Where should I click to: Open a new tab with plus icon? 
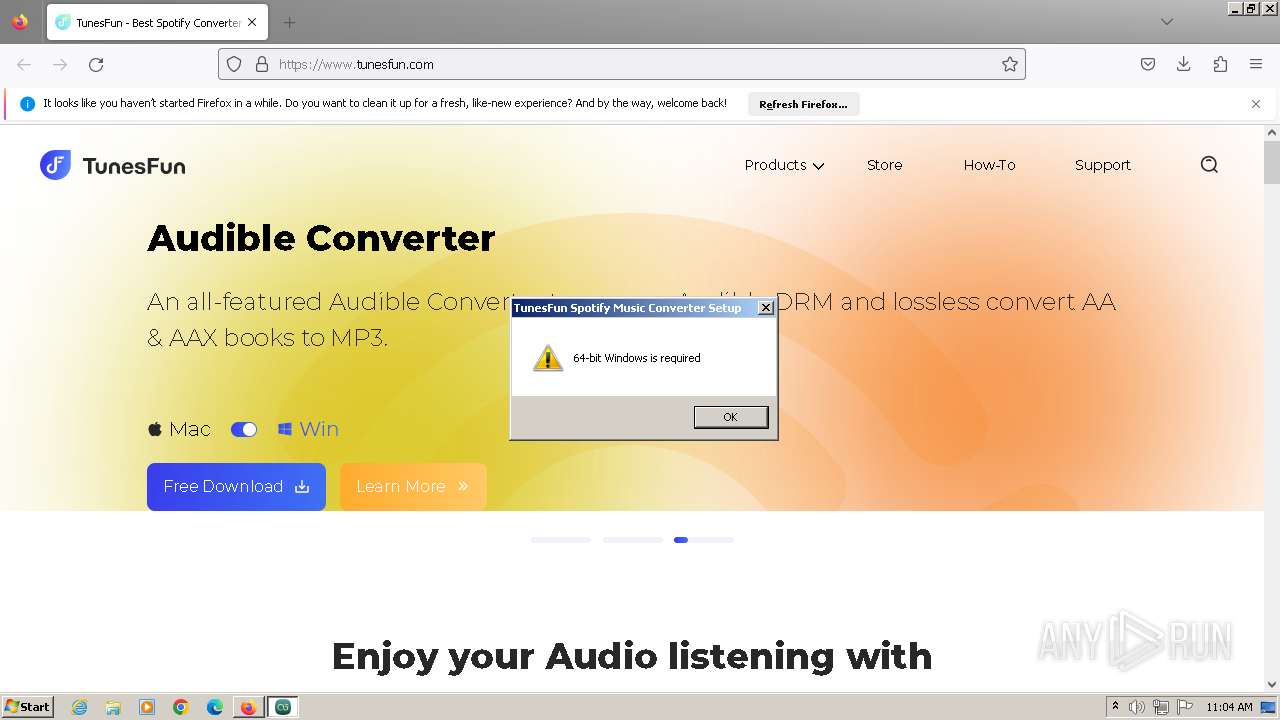(289, 22)
